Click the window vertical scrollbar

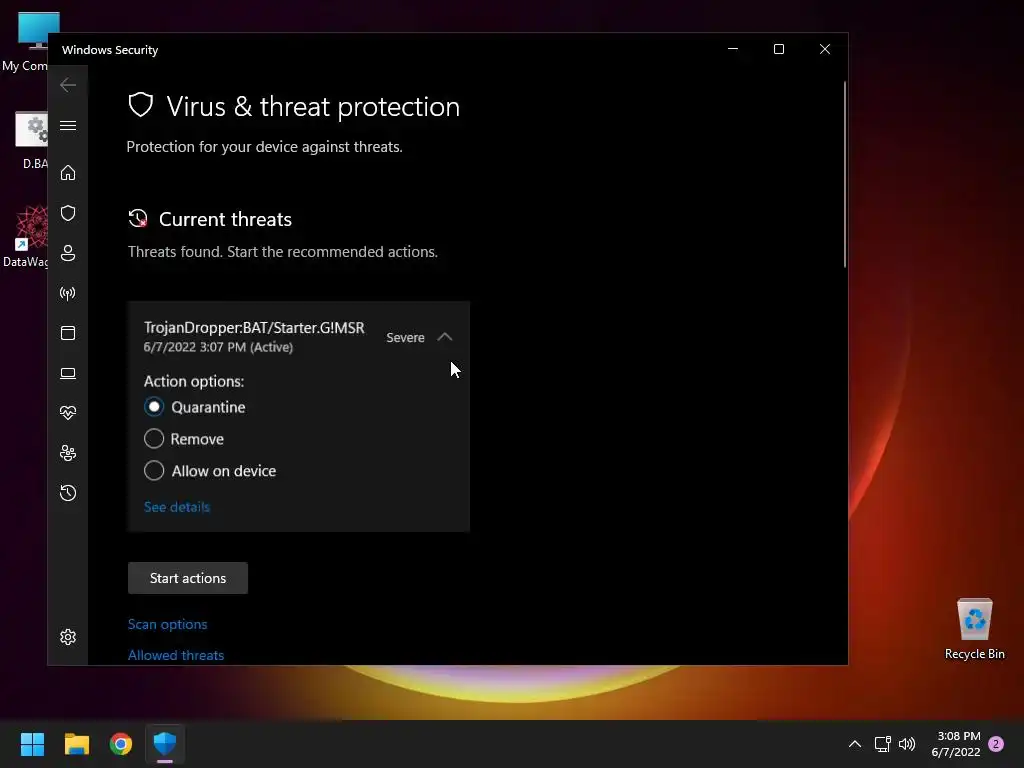coord(844,174)
